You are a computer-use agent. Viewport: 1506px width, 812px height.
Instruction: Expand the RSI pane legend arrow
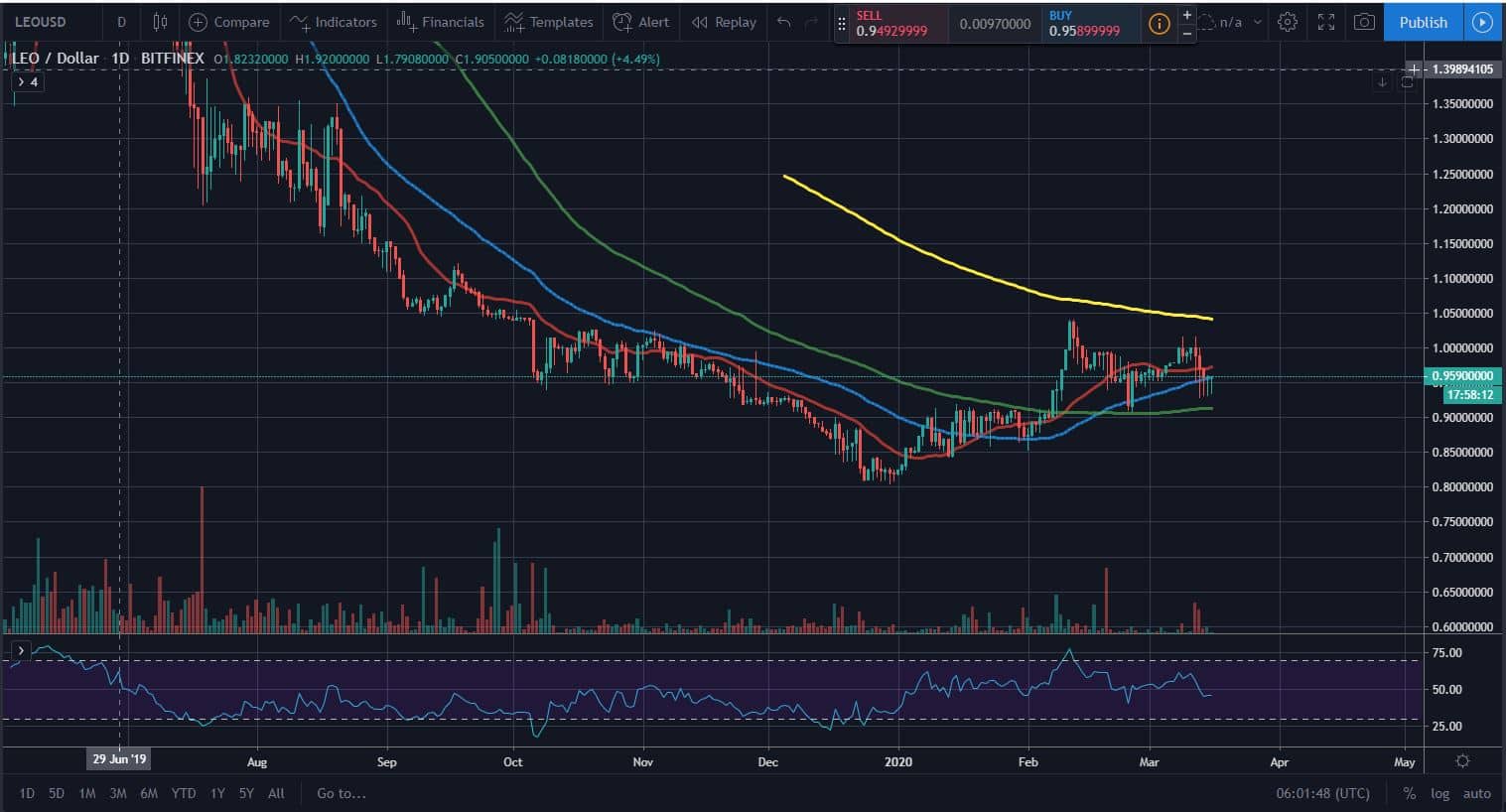pos(21,651)
